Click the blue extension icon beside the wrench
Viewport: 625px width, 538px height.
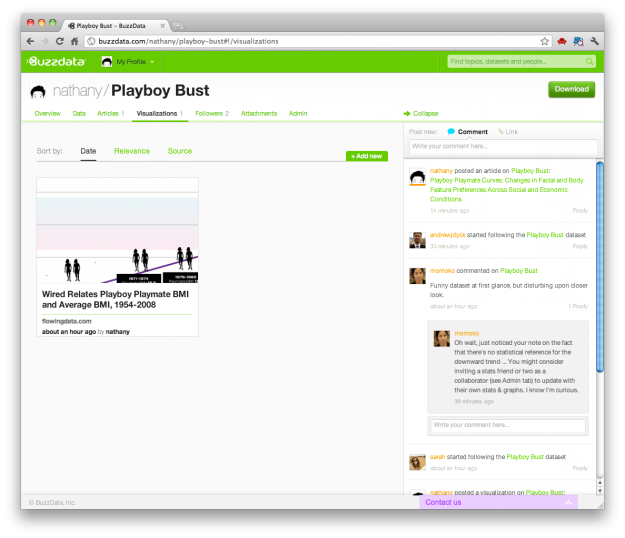[578, 41]
